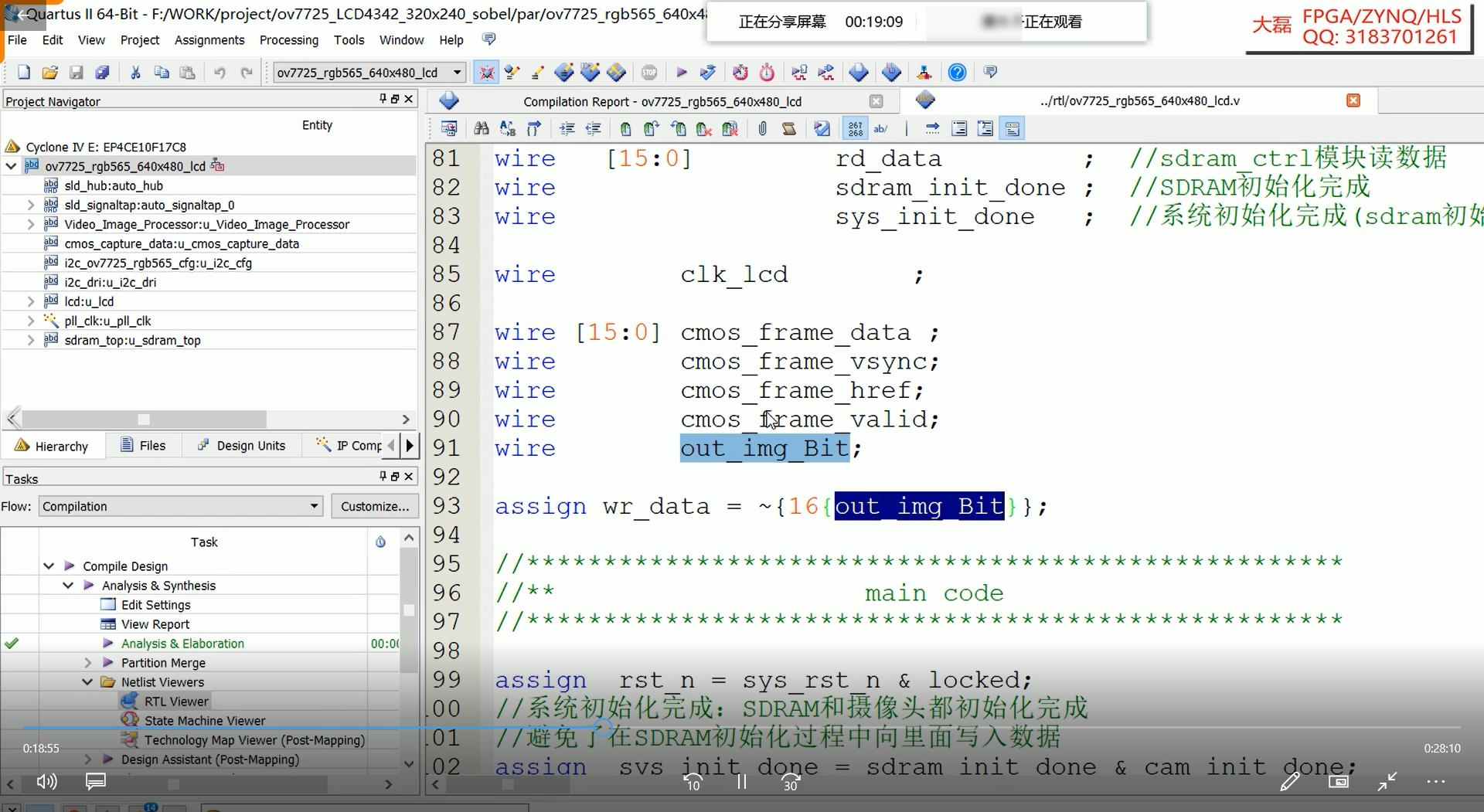
Task: Start Compilation play icon
Action: pyautogui.click(x=682, y=73)
